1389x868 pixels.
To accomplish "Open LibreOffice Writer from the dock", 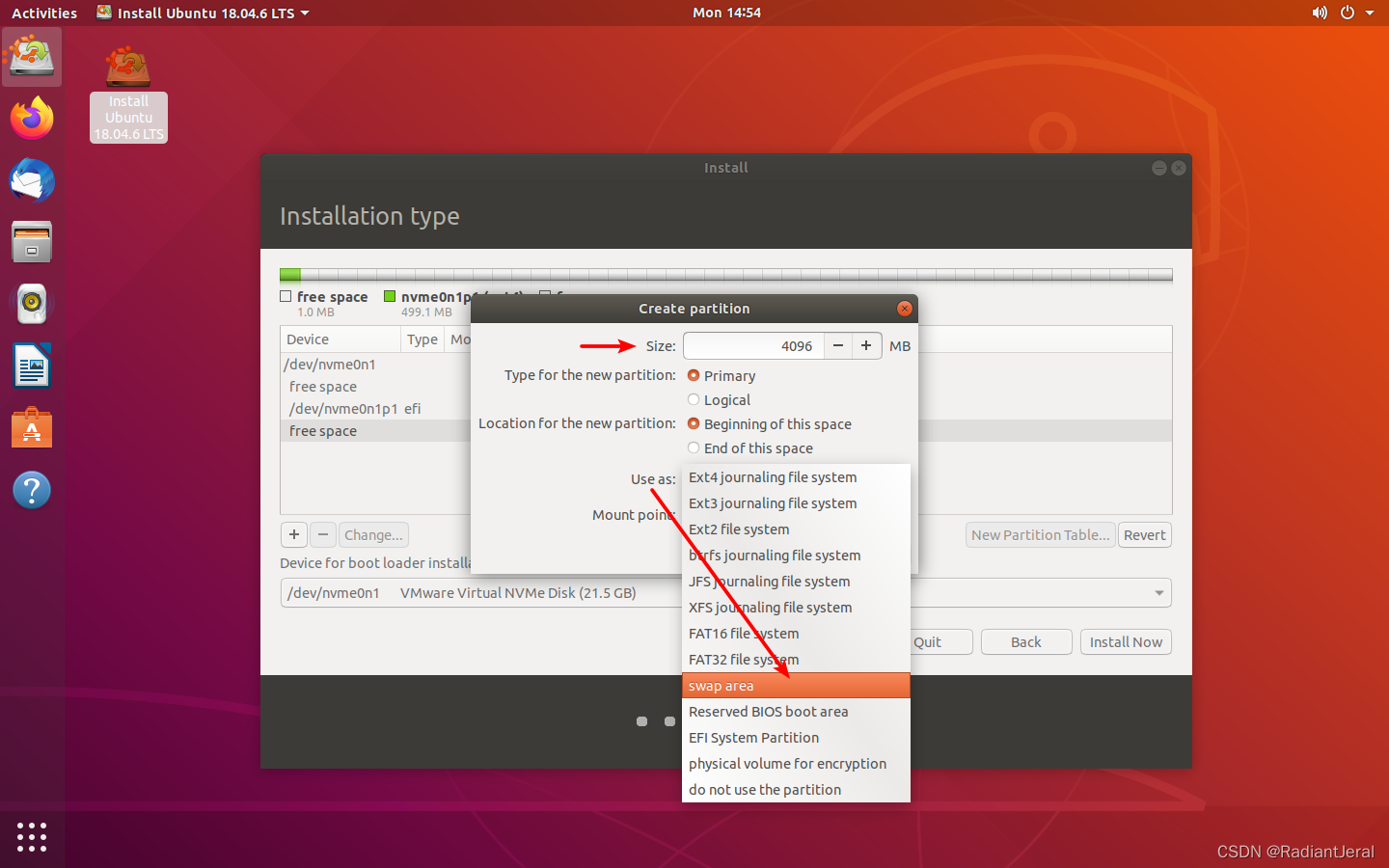I will 32,366.
